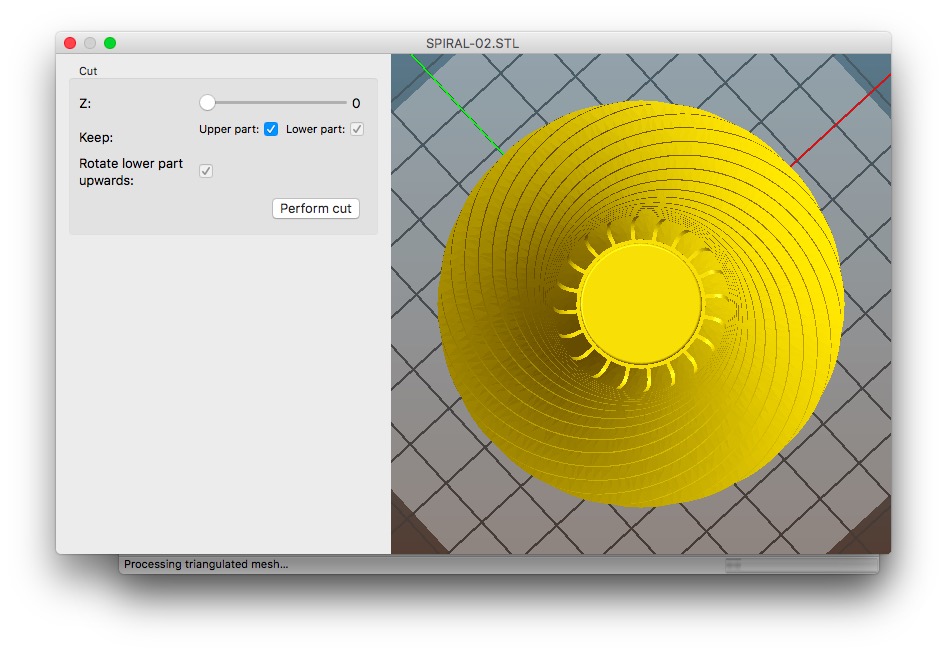Minimize the window with the gray button
Viewport: 947px width, 654px height.
(x=90, y=43)
